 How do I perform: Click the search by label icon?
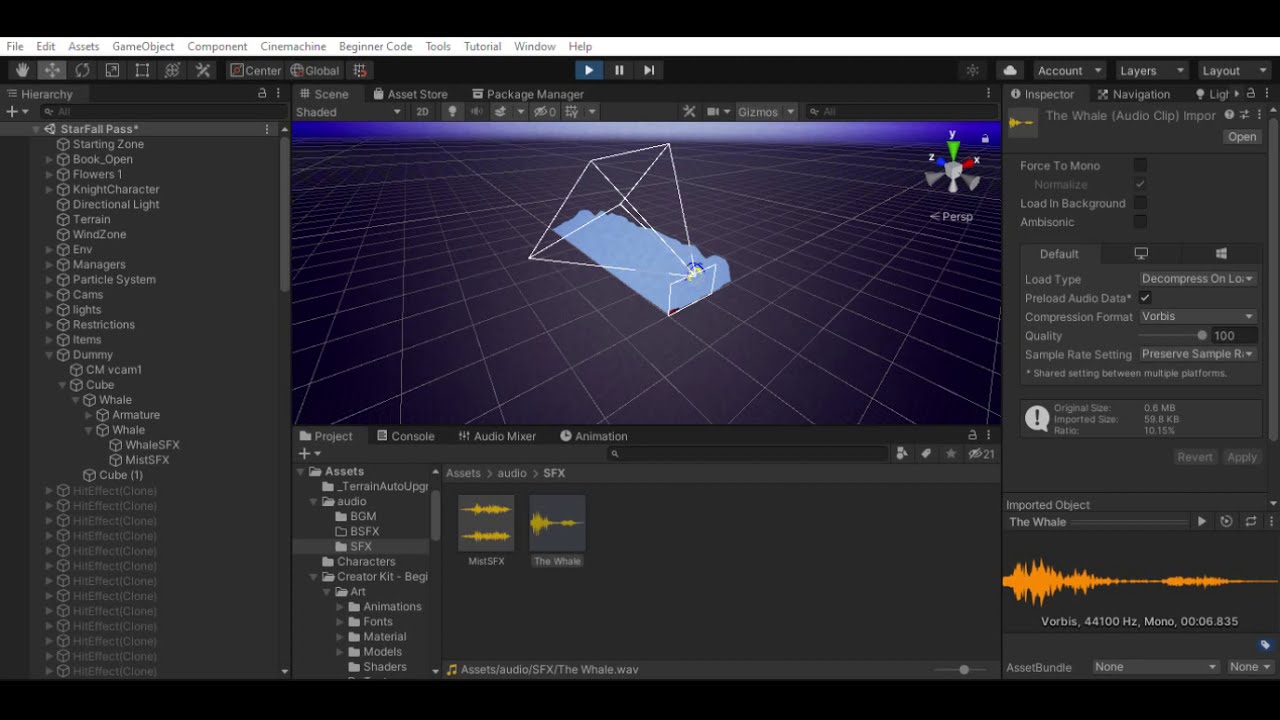coord(925,454)
